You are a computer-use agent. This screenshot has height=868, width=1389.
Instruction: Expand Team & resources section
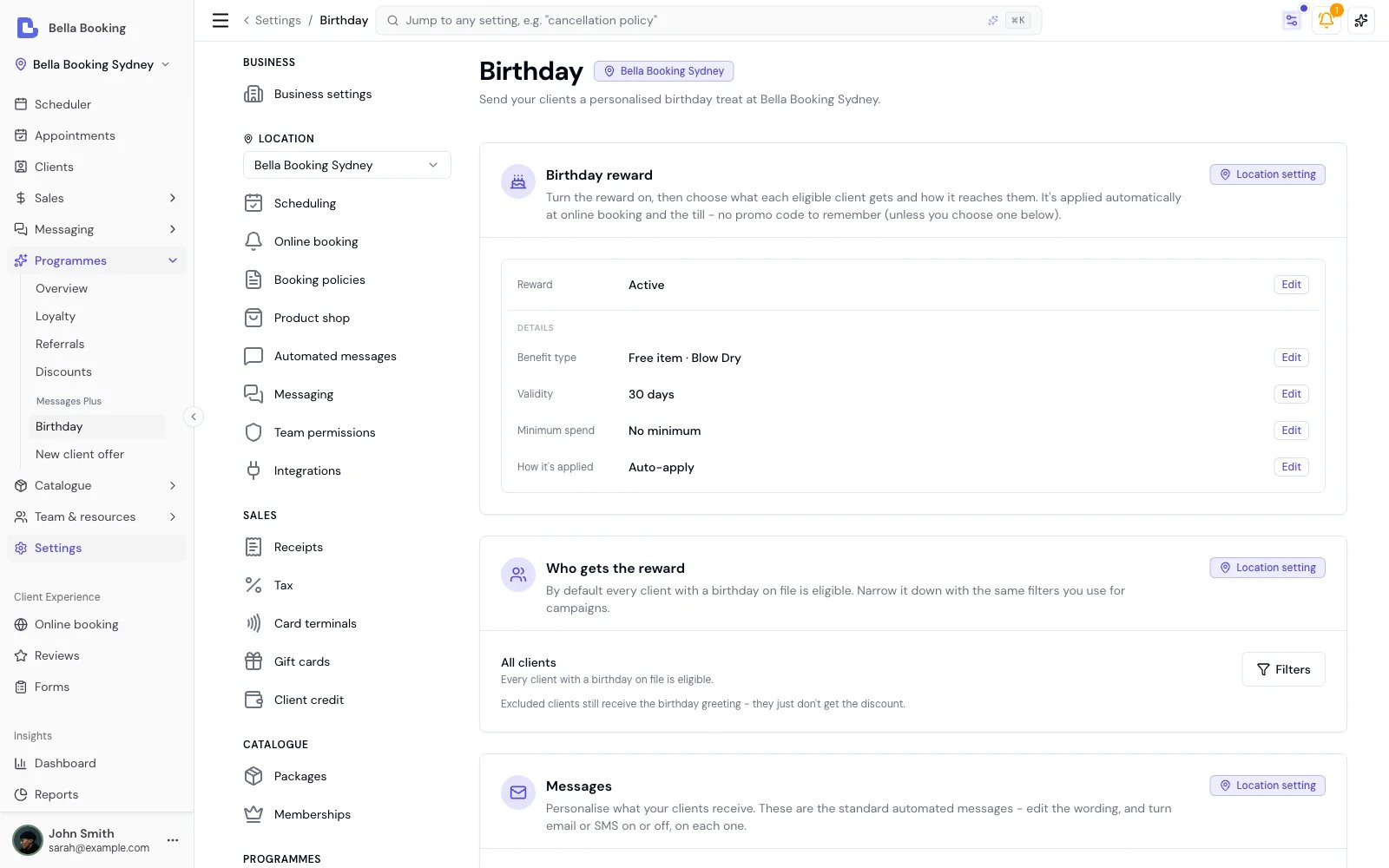pos(173,516)
